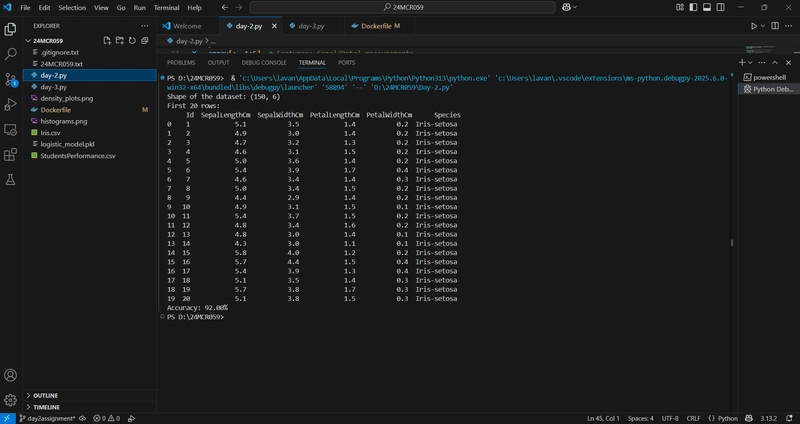Open the Extensions view
The height and width of the screenshot is (424, 800).
tap(10, 155)
